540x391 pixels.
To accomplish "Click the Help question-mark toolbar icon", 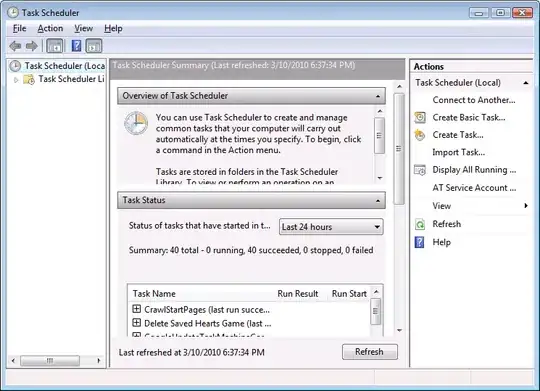I will pos(76,46).
